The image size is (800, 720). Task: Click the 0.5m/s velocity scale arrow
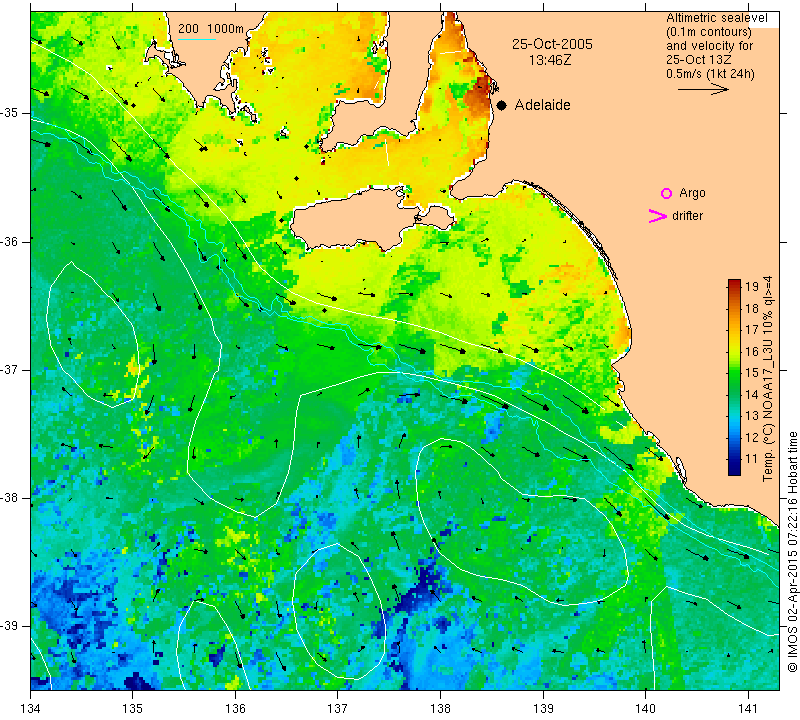[x=703, y=89]
